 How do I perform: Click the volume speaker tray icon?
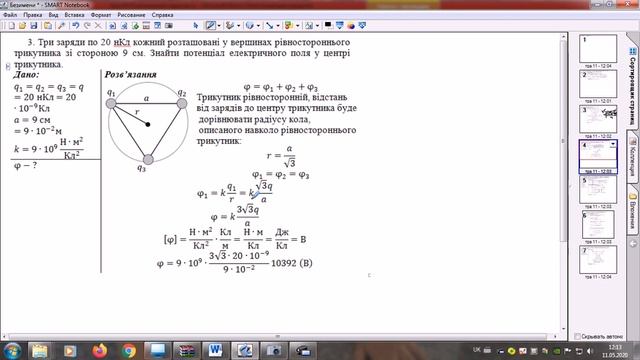(589, 351)
